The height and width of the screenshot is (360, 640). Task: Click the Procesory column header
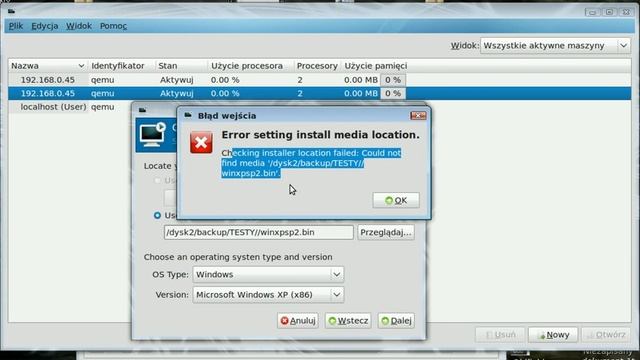pos(317,66)
